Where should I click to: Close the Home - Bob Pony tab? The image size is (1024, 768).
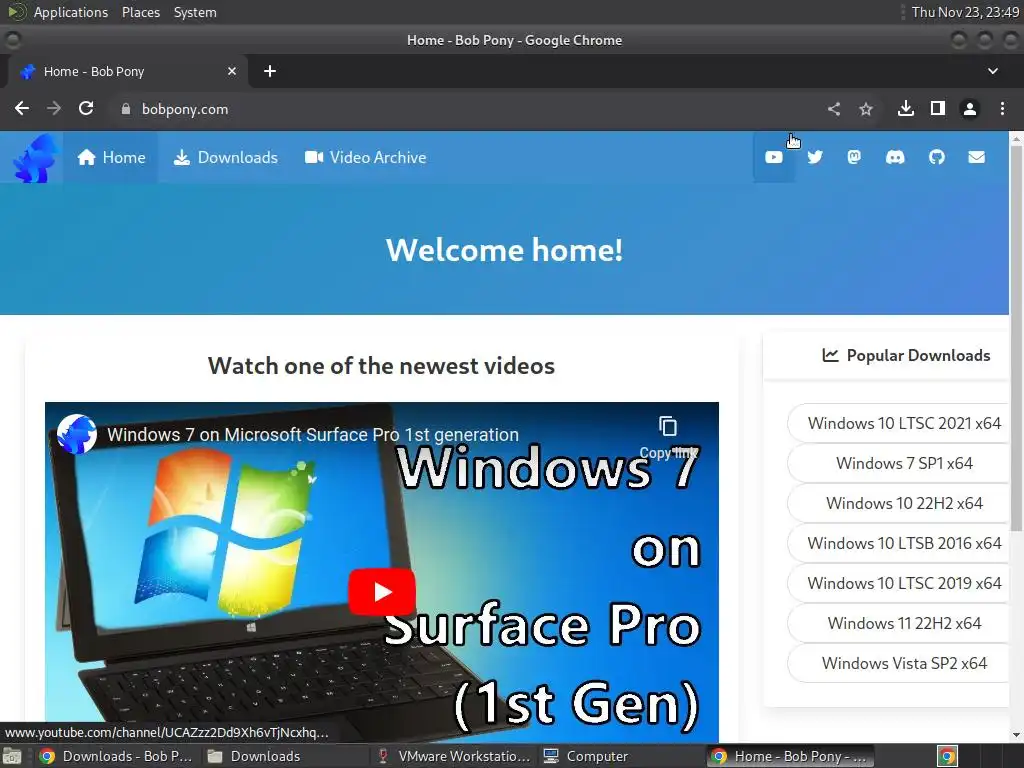(x=232, y=71)
